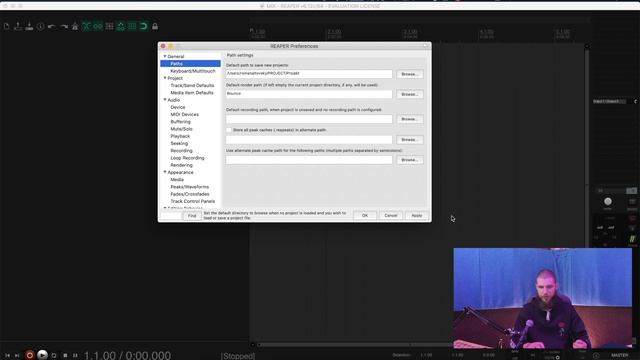Click the Save Project toolbar icon
Screen dimensions: 640x360
[x=29, y=27]
